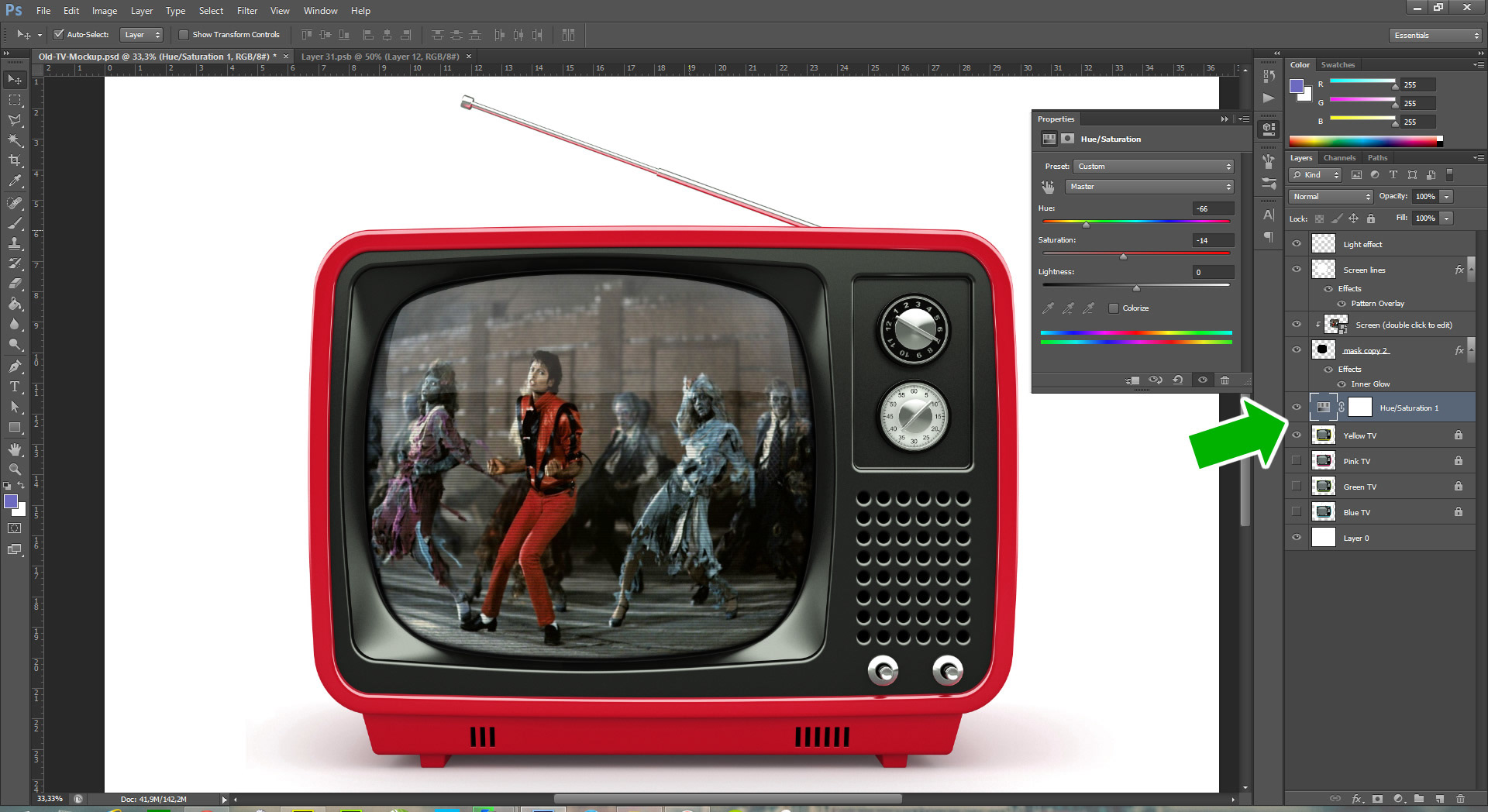Viewport: 1488px width, 812px height.
Task: Hide the Light effect layer
Action: pyautogui.click(x=1297, y=244)
